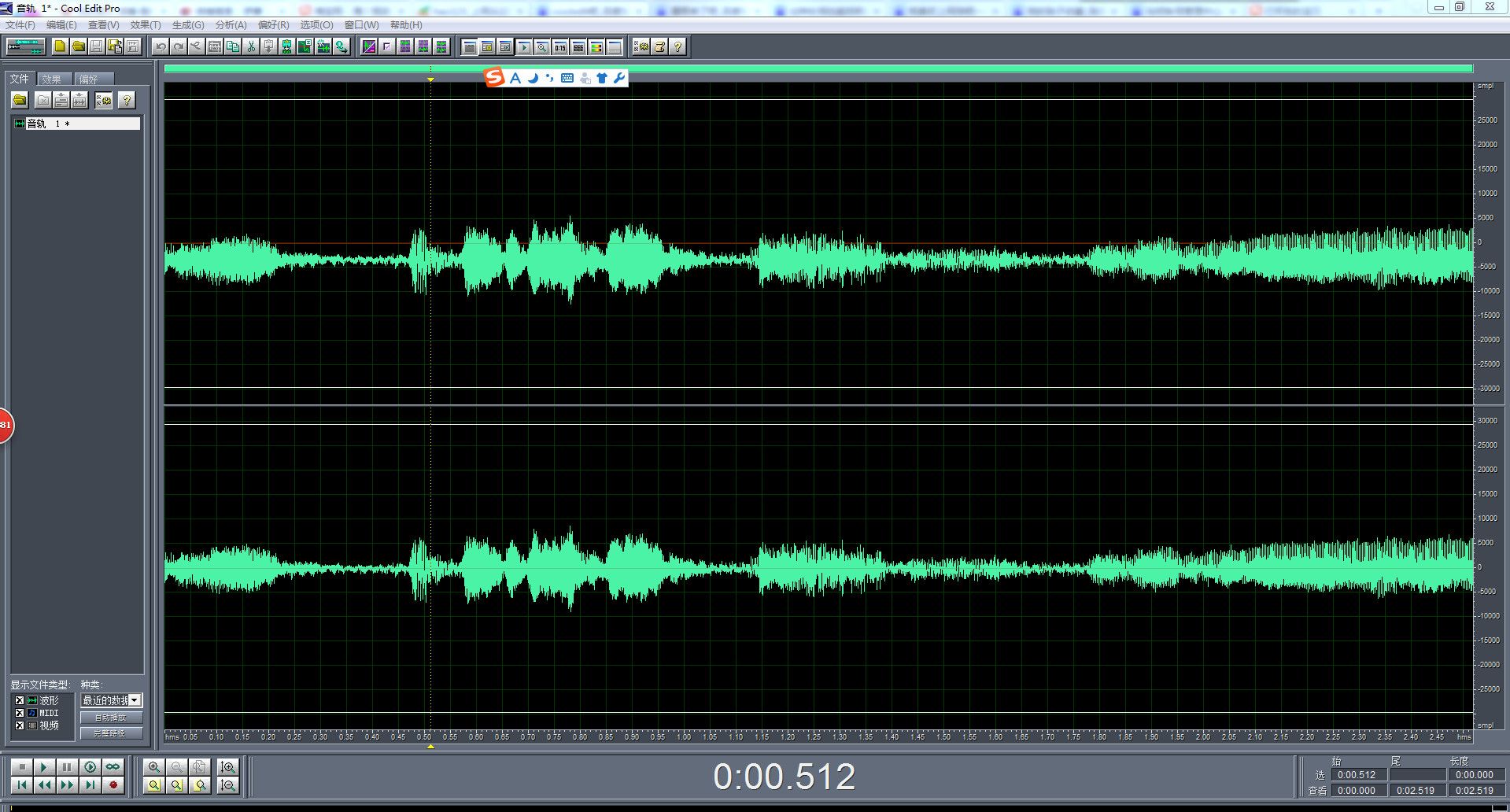Click the 1.00 mark on the time ruler
This screenshot has width=1510, height=812.
coord(684,737)
